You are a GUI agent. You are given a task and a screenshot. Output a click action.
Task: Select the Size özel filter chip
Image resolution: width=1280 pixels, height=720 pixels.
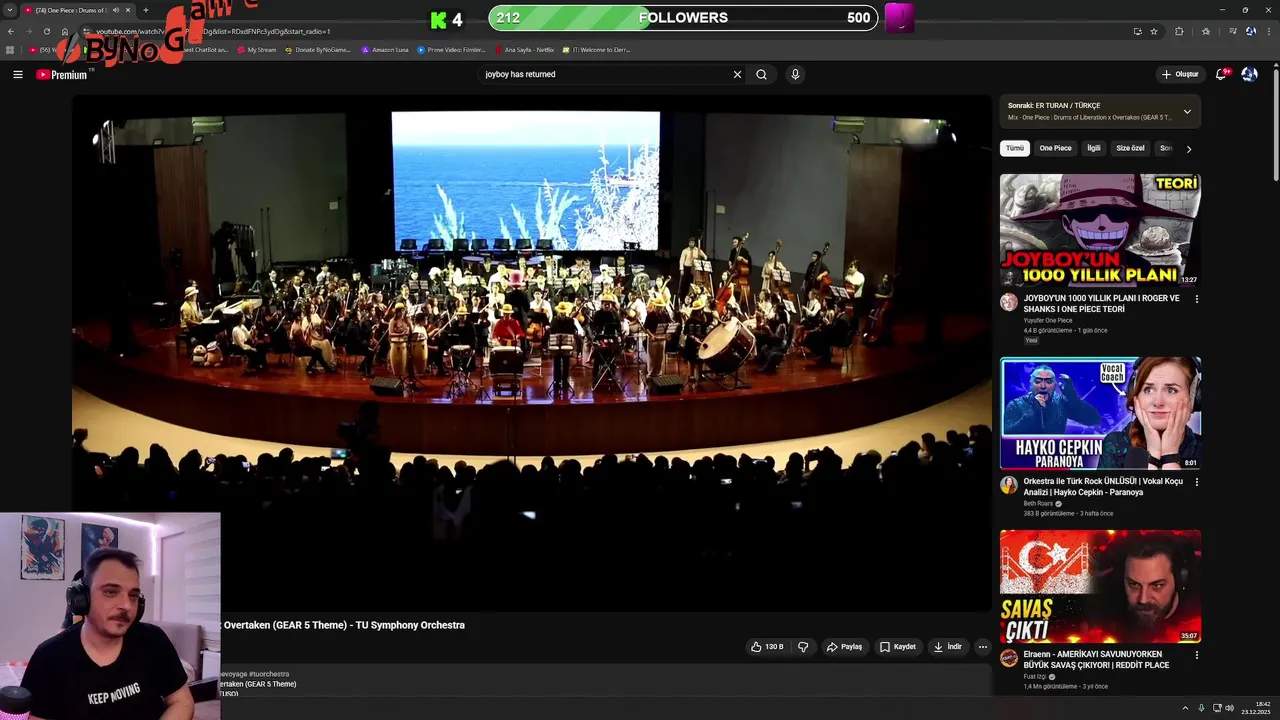click(1130, 148)
